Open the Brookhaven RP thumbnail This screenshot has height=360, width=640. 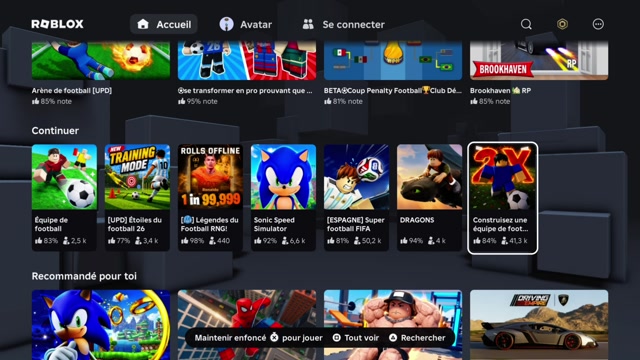click(539, 60)
